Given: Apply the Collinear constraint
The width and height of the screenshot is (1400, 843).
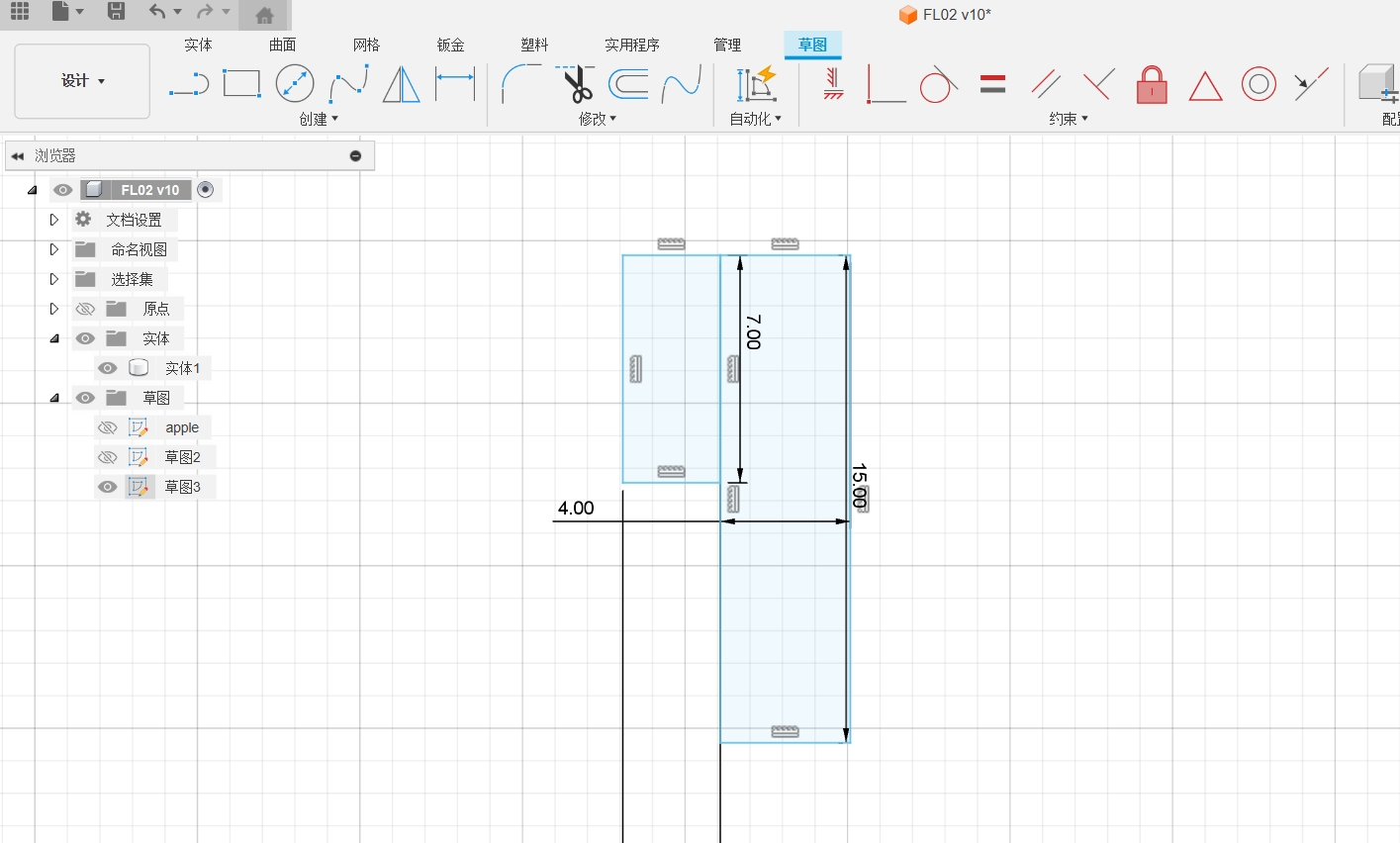Looking at the screenshot, I should [1312, 85].
